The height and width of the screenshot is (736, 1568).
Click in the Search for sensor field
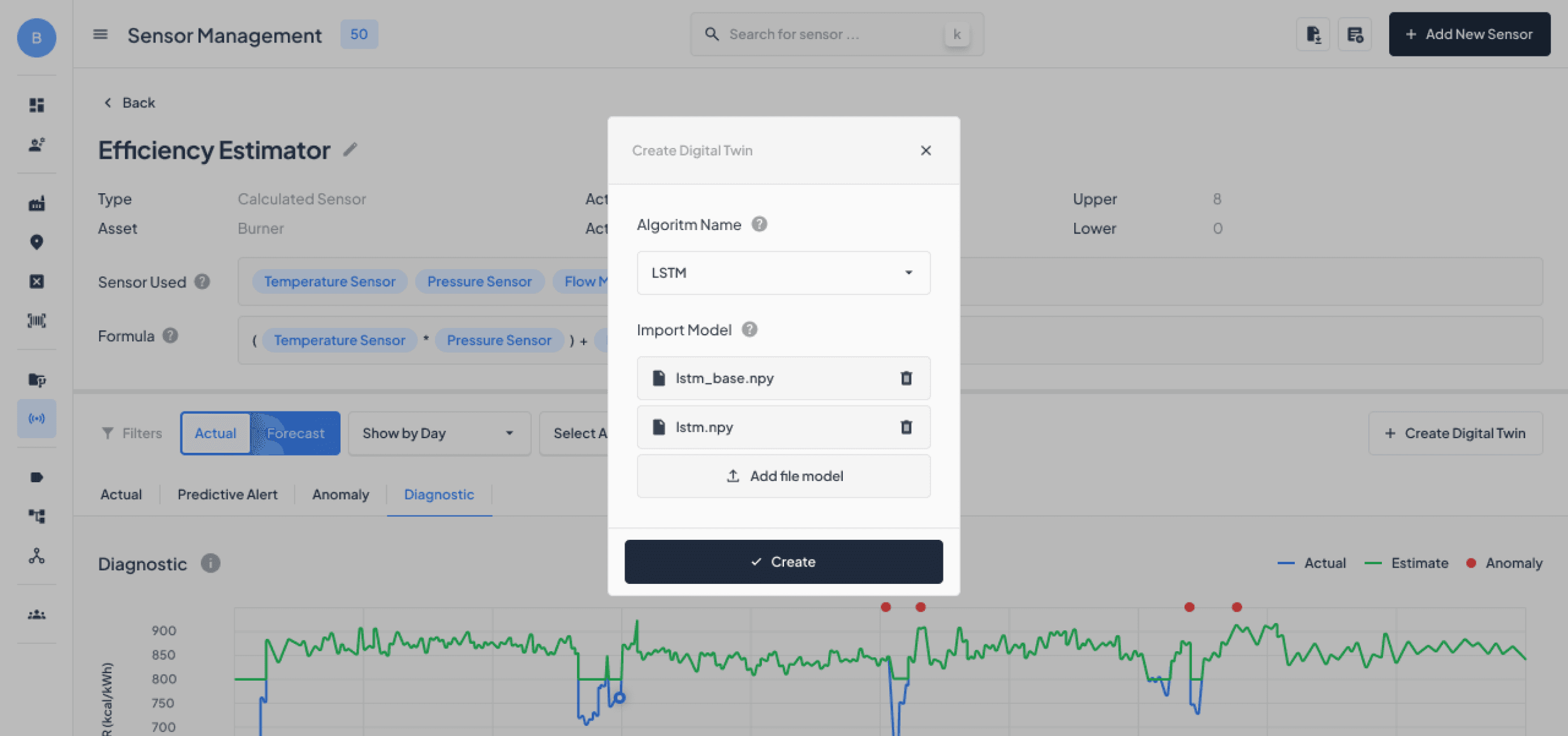tap(837, 34)
